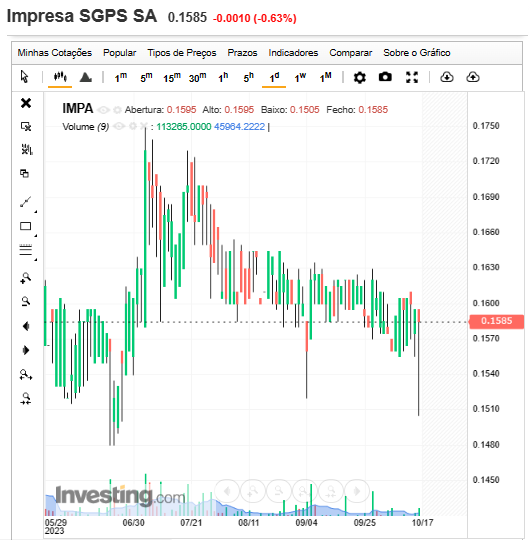Screen dimensions: 531x540
Task: Remove the Volume indicator with its X
Action: (x=144, y=126)
